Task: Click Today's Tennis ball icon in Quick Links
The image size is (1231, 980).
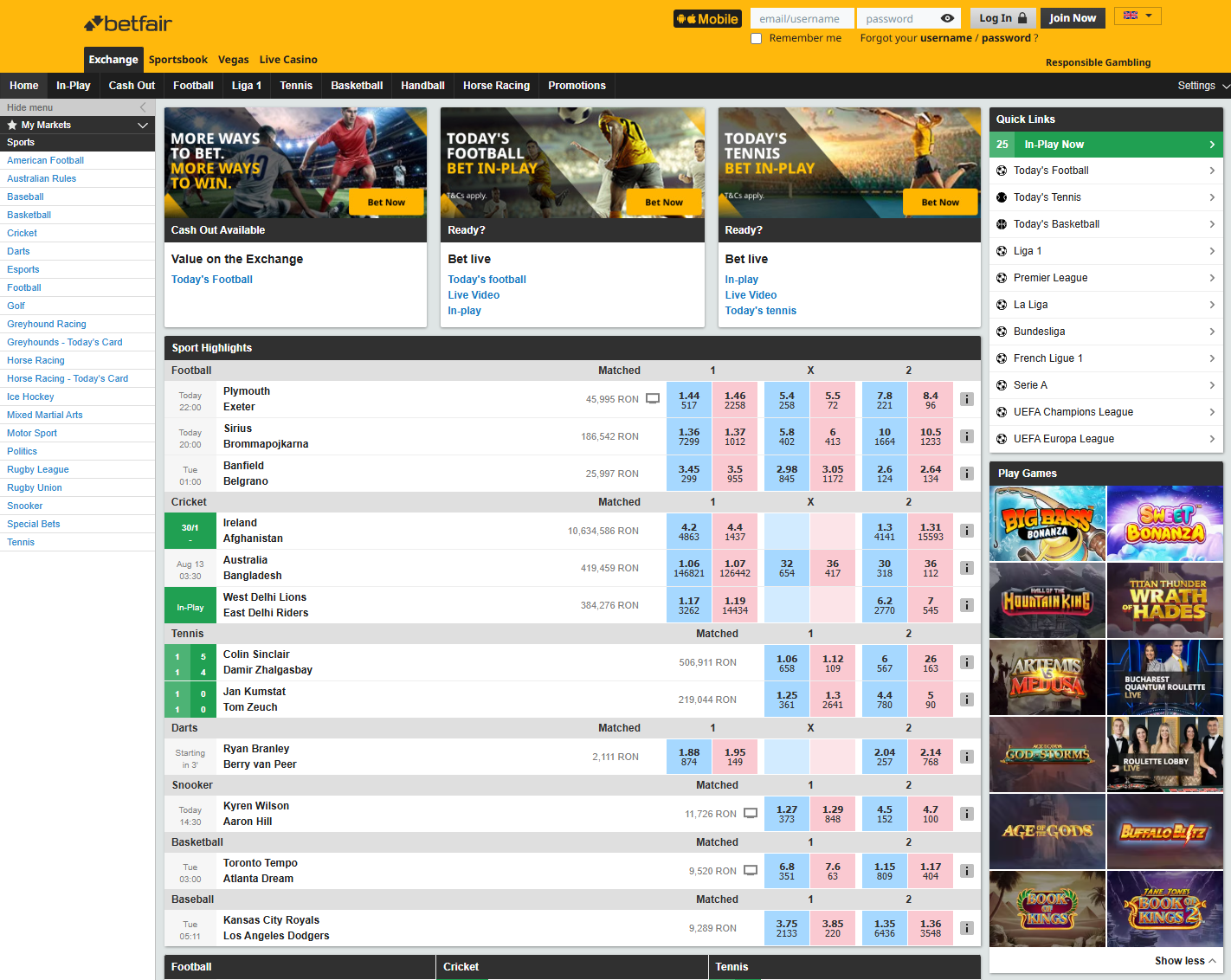Action: [1002, 197]
